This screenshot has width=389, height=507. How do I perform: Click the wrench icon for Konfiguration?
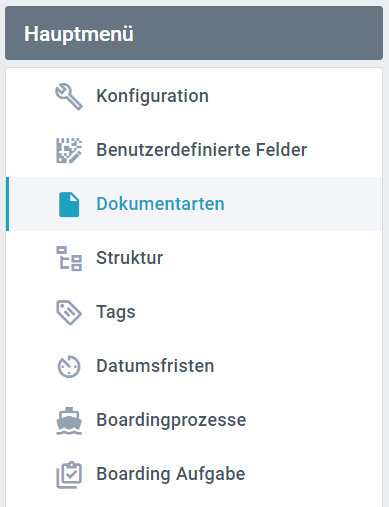click(69, 97)
